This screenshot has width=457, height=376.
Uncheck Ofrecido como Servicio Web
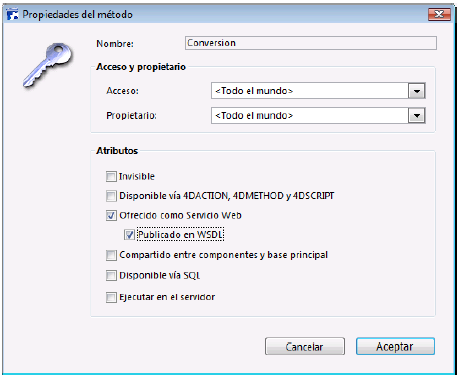point(111,215)
